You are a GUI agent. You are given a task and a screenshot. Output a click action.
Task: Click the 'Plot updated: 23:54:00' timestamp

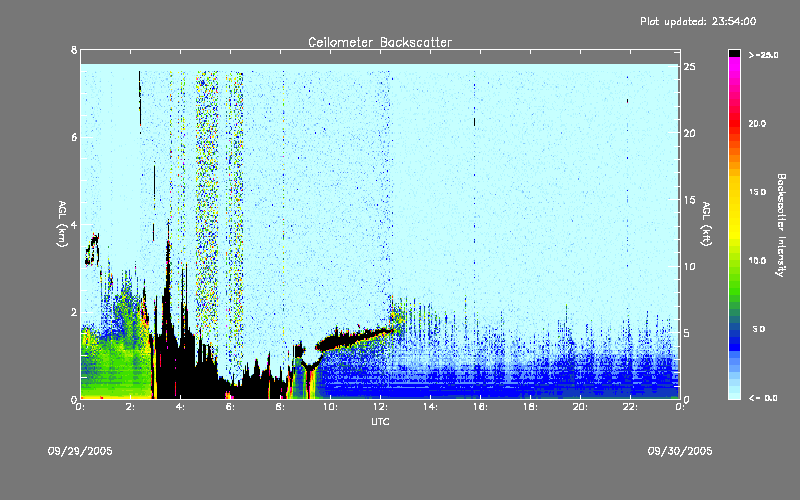[x=698, y=21]
